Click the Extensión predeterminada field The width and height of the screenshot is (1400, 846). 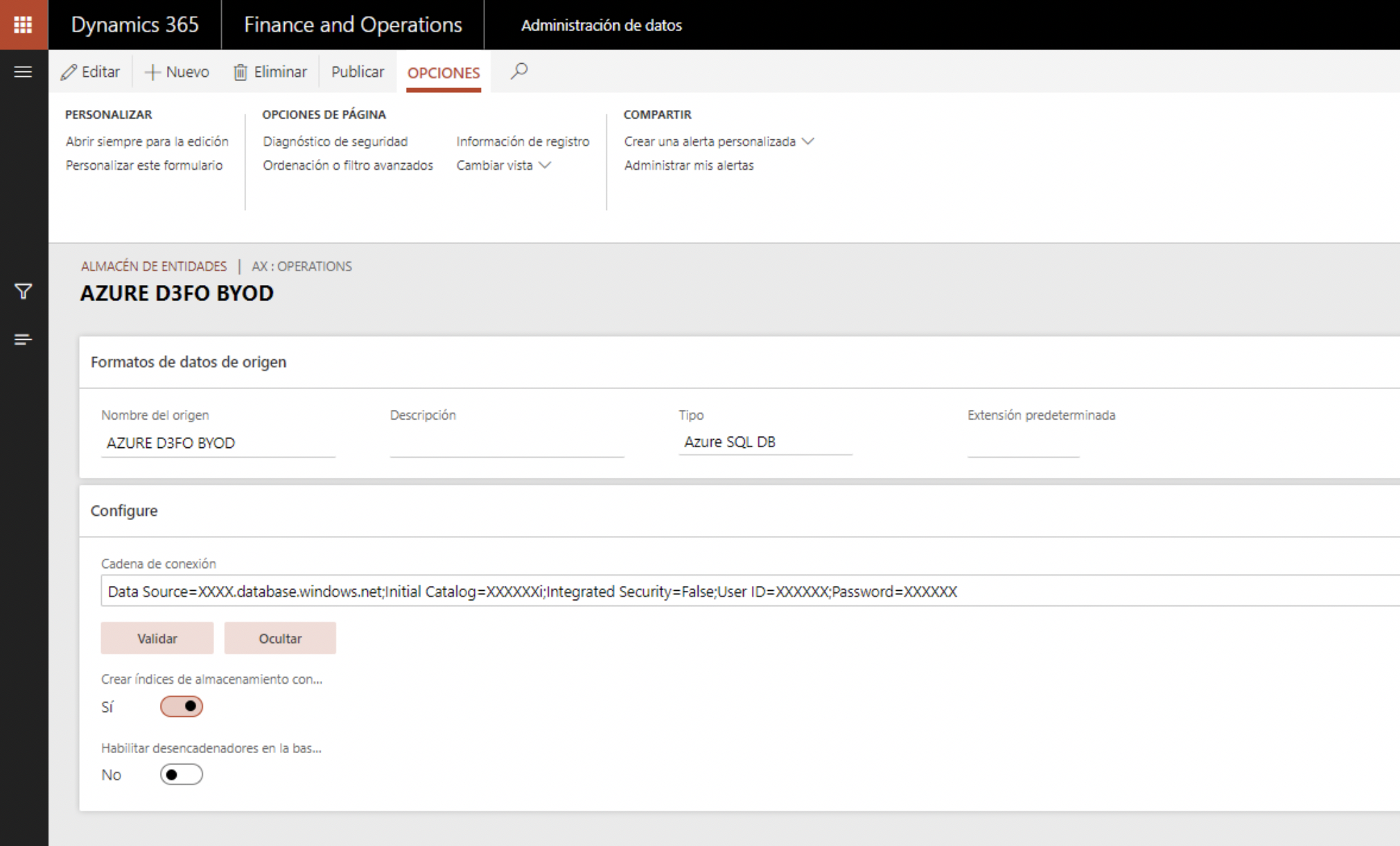1023,443
